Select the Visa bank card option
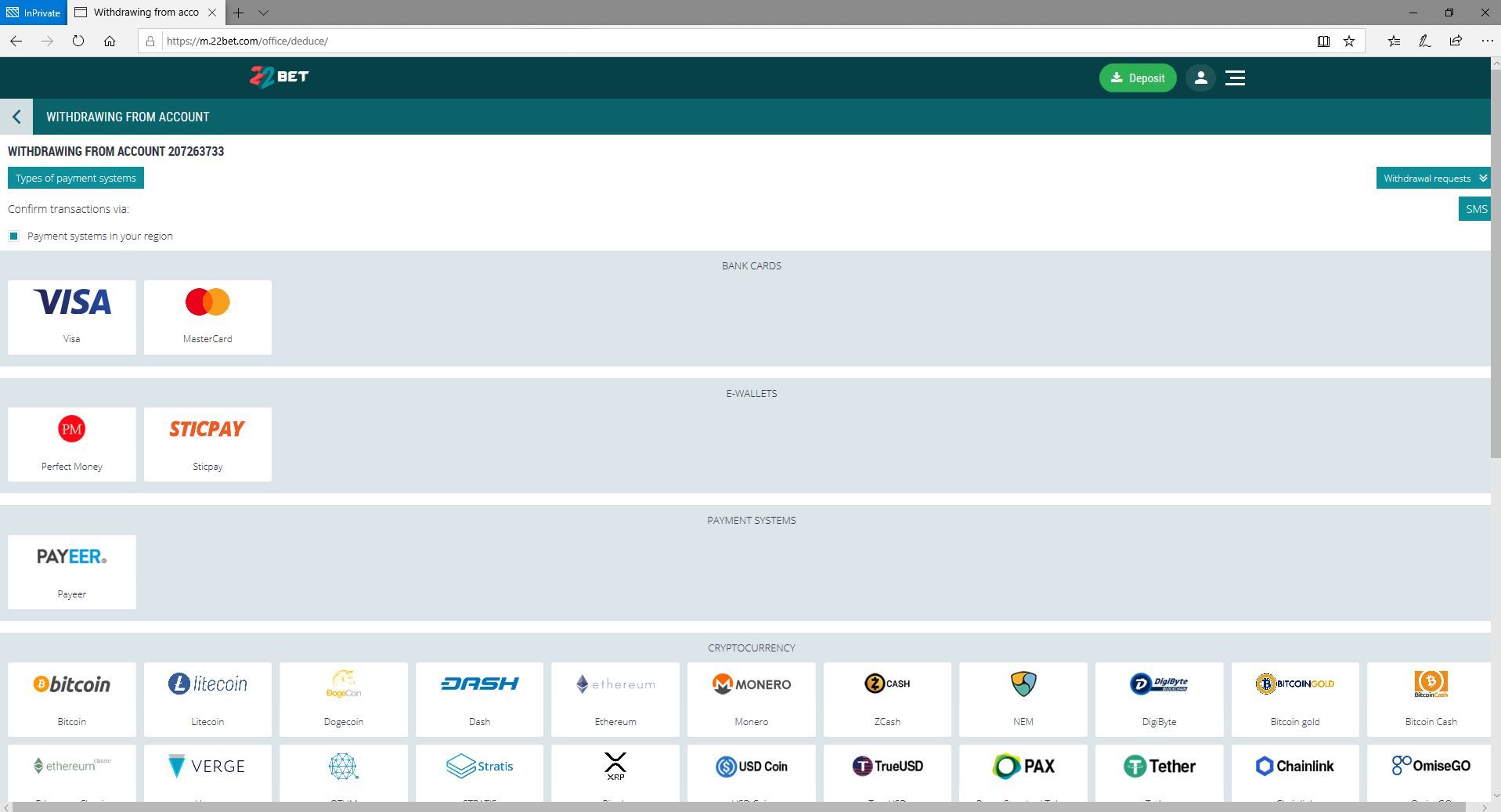The width and height of the screenshot is (1501, 812). (x=71, y=317)
